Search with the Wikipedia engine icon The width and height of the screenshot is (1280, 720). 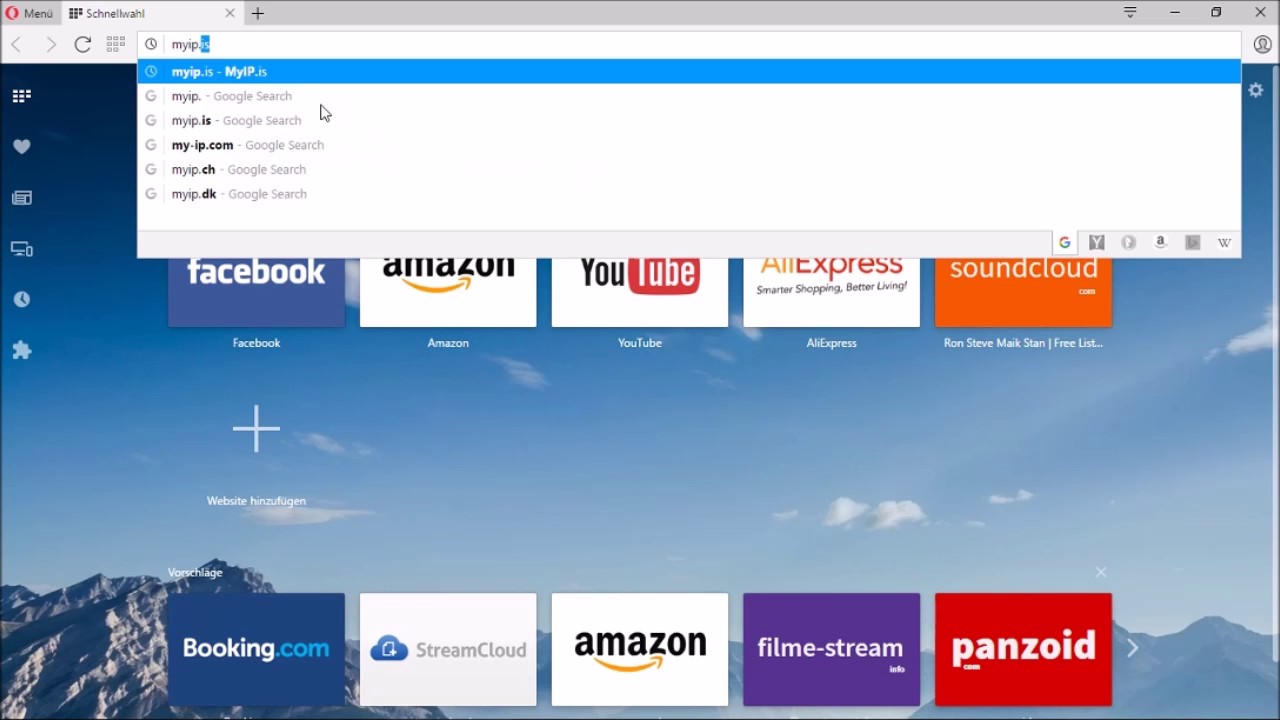pyautogui.click(x=1224, y=243)
